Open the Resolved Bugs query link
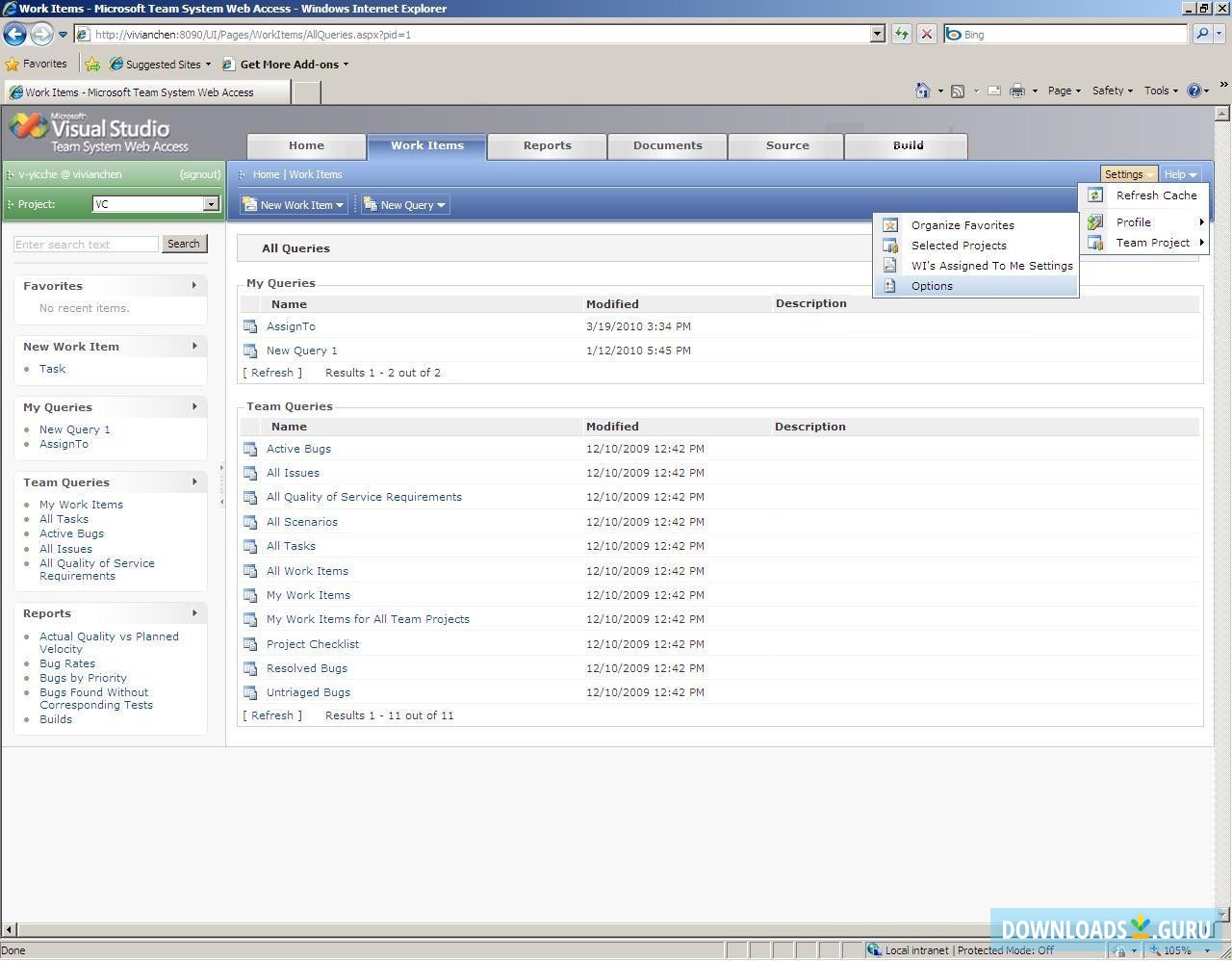 (x=307, y=667)
